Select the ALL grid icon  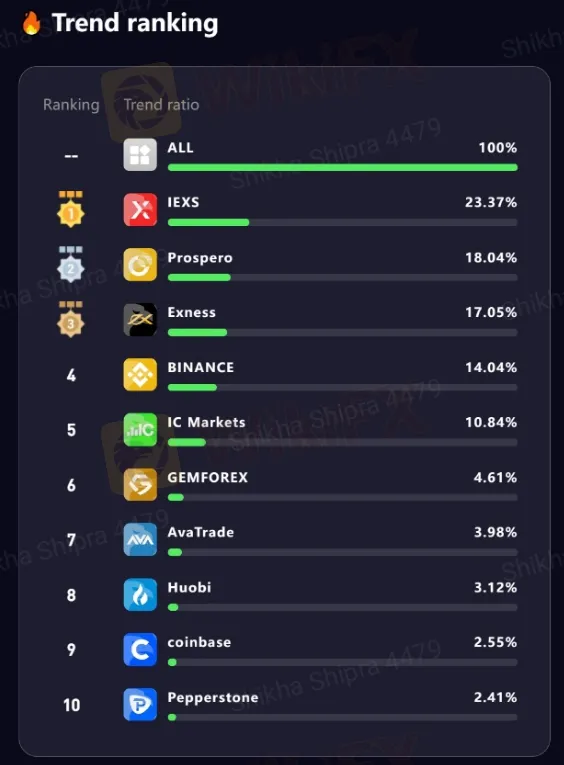[140, 155]
